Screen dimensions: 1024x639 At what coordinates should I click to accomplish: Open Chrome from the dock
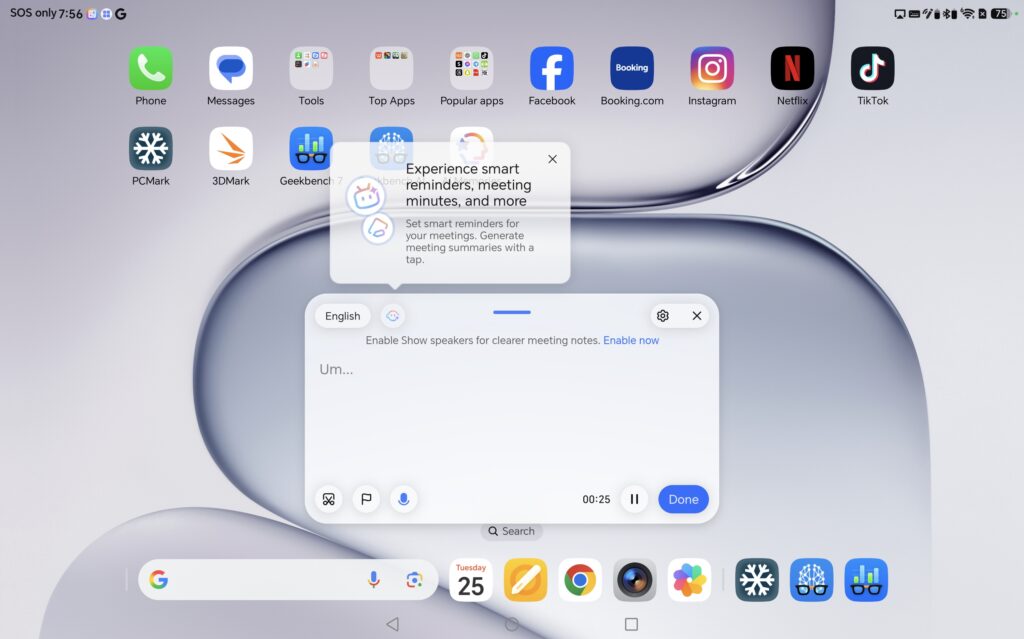[580, 580]
